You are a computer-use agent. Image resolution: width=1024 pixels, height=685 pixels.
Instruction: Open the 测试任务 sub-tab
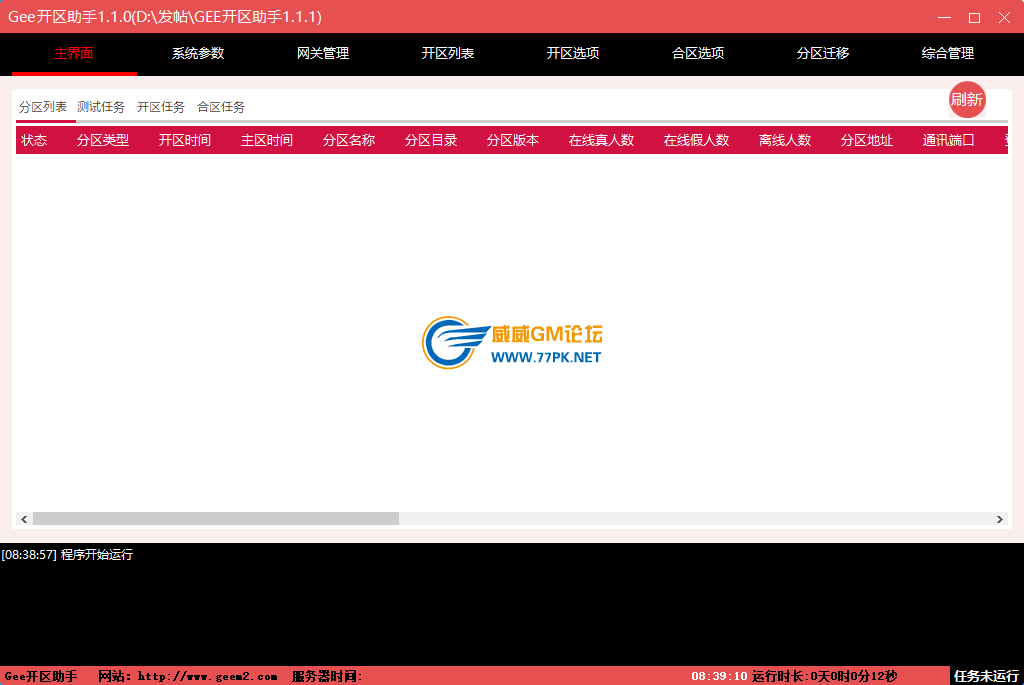101,107
